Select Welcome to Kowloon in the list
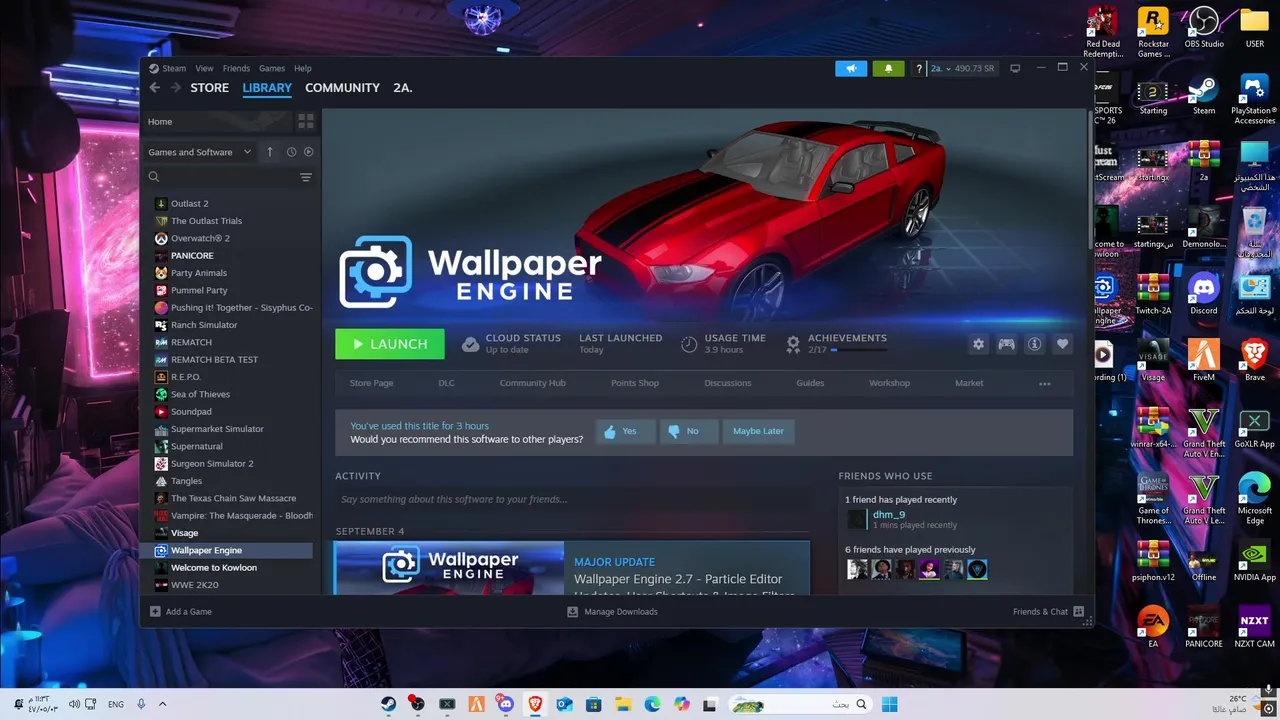The image size is (1280, 720). click(x=214, y=567)
